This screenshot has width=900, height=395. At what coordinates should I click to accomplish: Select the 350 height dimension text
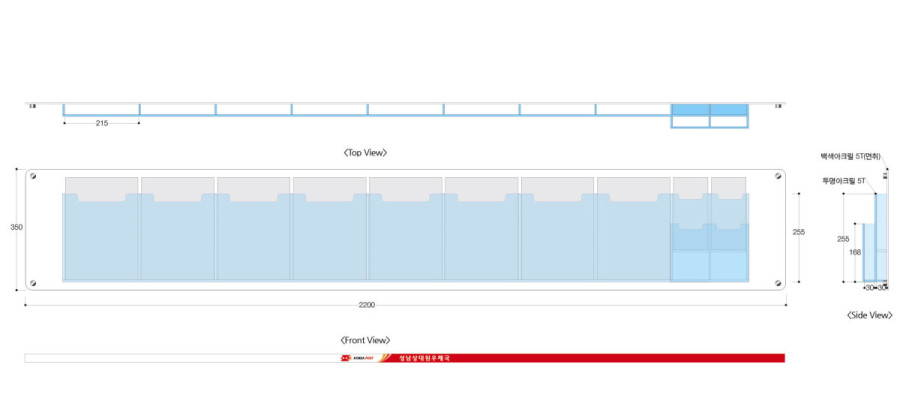pos(17,227)
